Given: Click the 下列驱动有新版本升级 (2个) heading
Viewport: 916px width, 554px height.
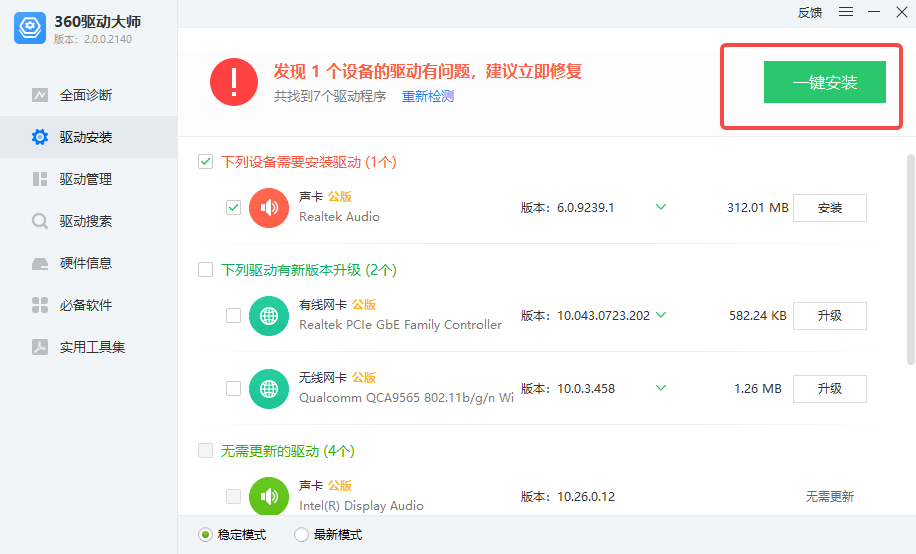Looking at the screenshot, I should click(309, 270).
